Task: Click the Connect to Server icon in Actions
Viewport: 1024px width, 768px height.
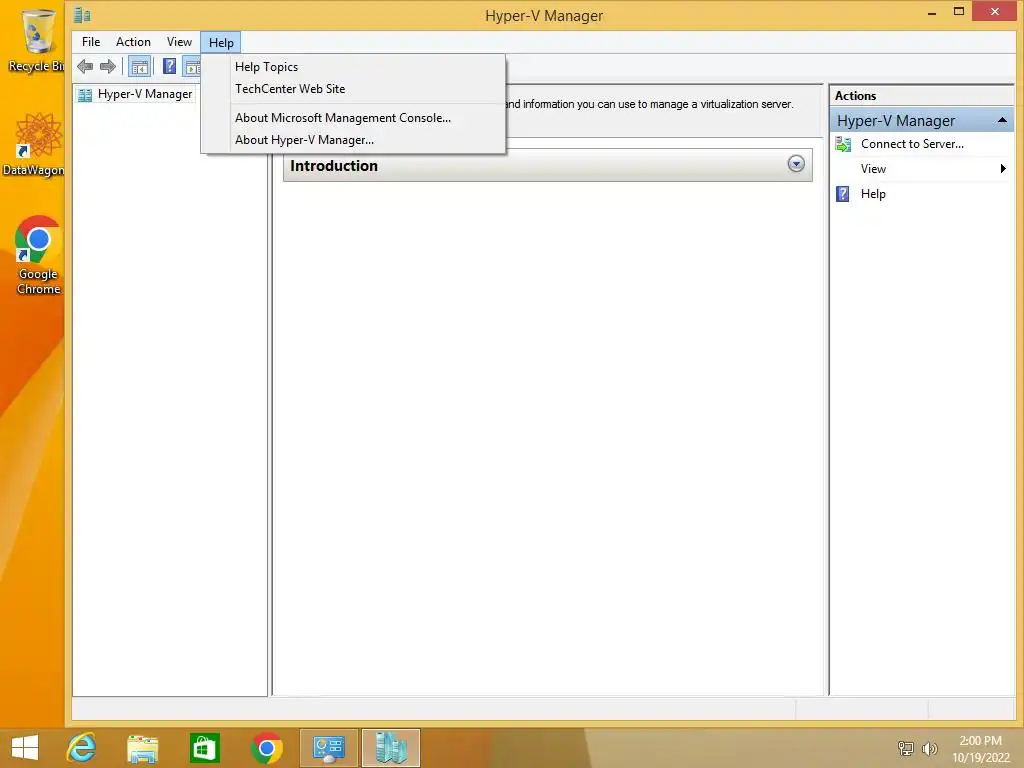Action: (x=843, y=144)
